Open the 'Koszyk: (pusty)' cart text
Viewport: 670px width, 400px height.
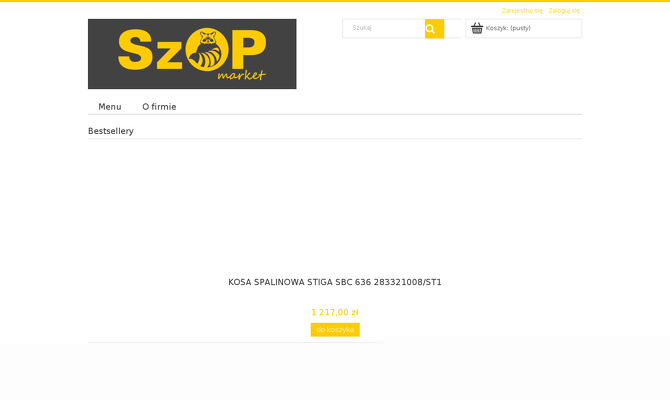(x=508, y=28)
